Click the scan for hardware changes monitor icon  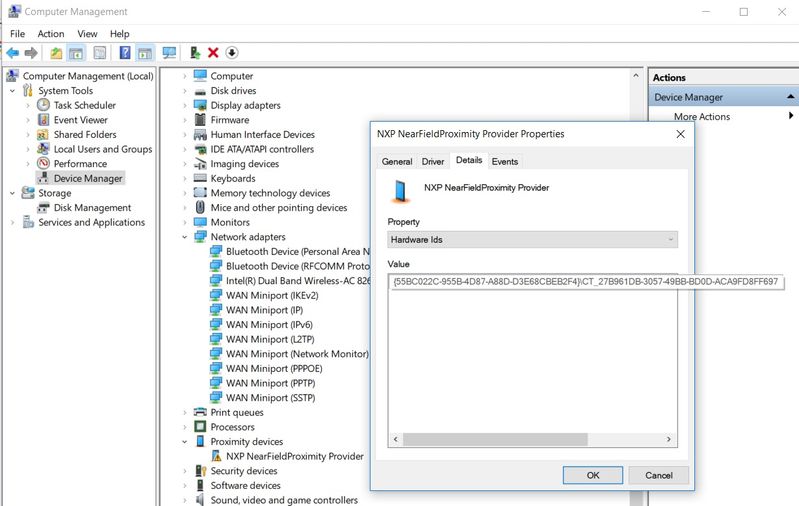pos(169,53)
